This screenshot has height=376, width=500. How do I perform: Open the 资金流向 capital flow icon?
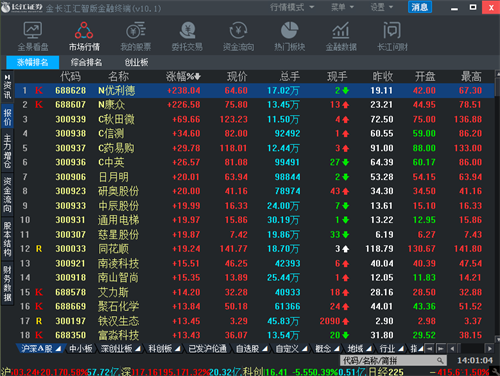pyautogui.click(x=238, y=36)
